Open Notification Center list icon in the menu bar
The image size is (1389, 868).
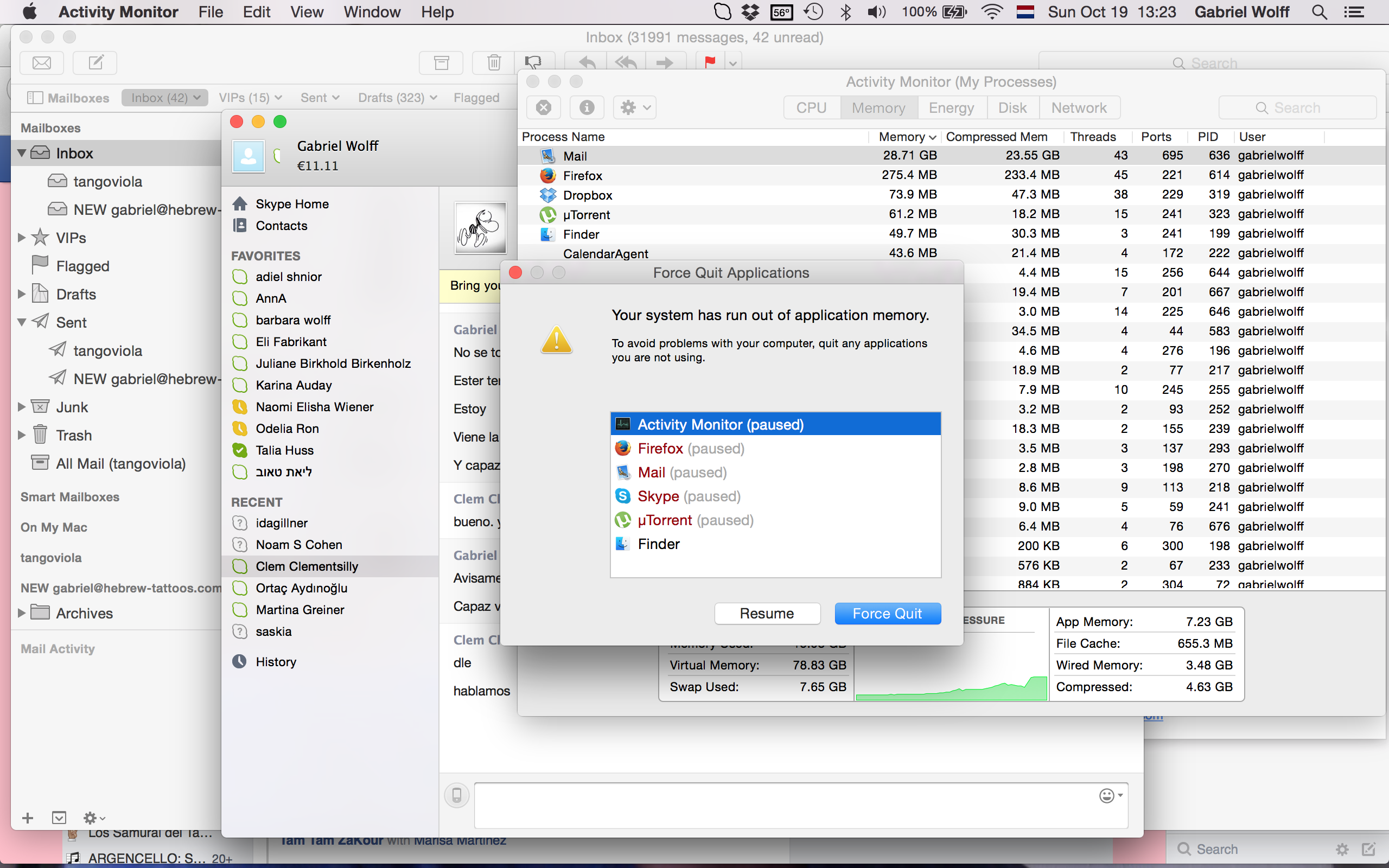pos(1355,12)
